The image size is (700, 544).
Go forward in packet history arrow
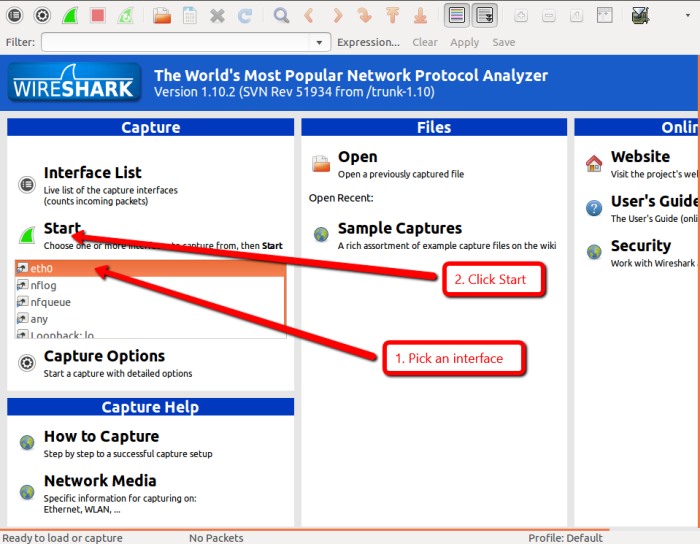(x=337, y=16)
